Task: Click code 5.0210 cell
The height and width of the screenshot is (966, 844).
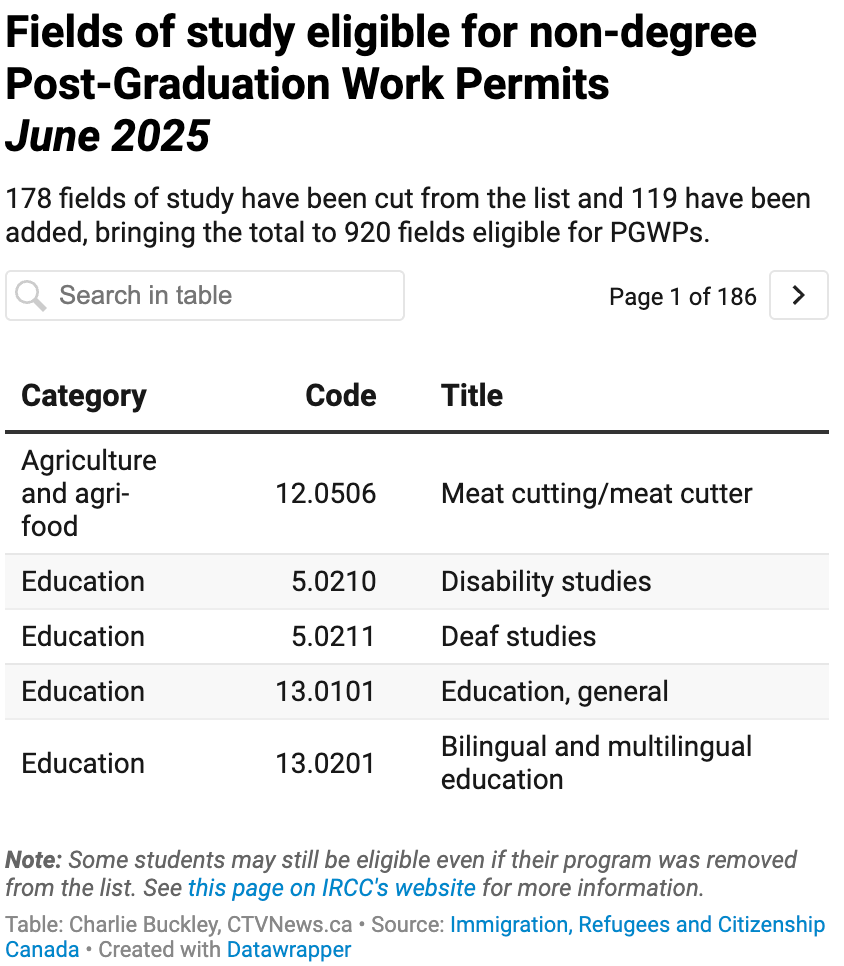Action: [x=333, y=582]
